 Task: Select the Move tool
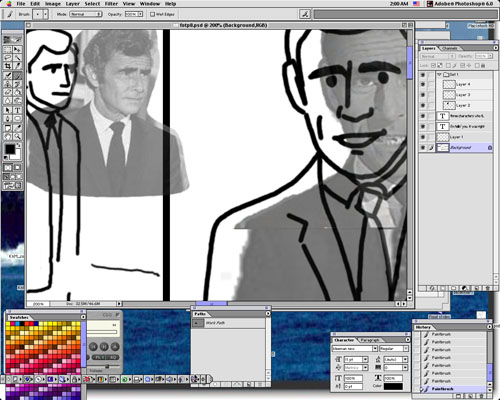coord(17,49)
